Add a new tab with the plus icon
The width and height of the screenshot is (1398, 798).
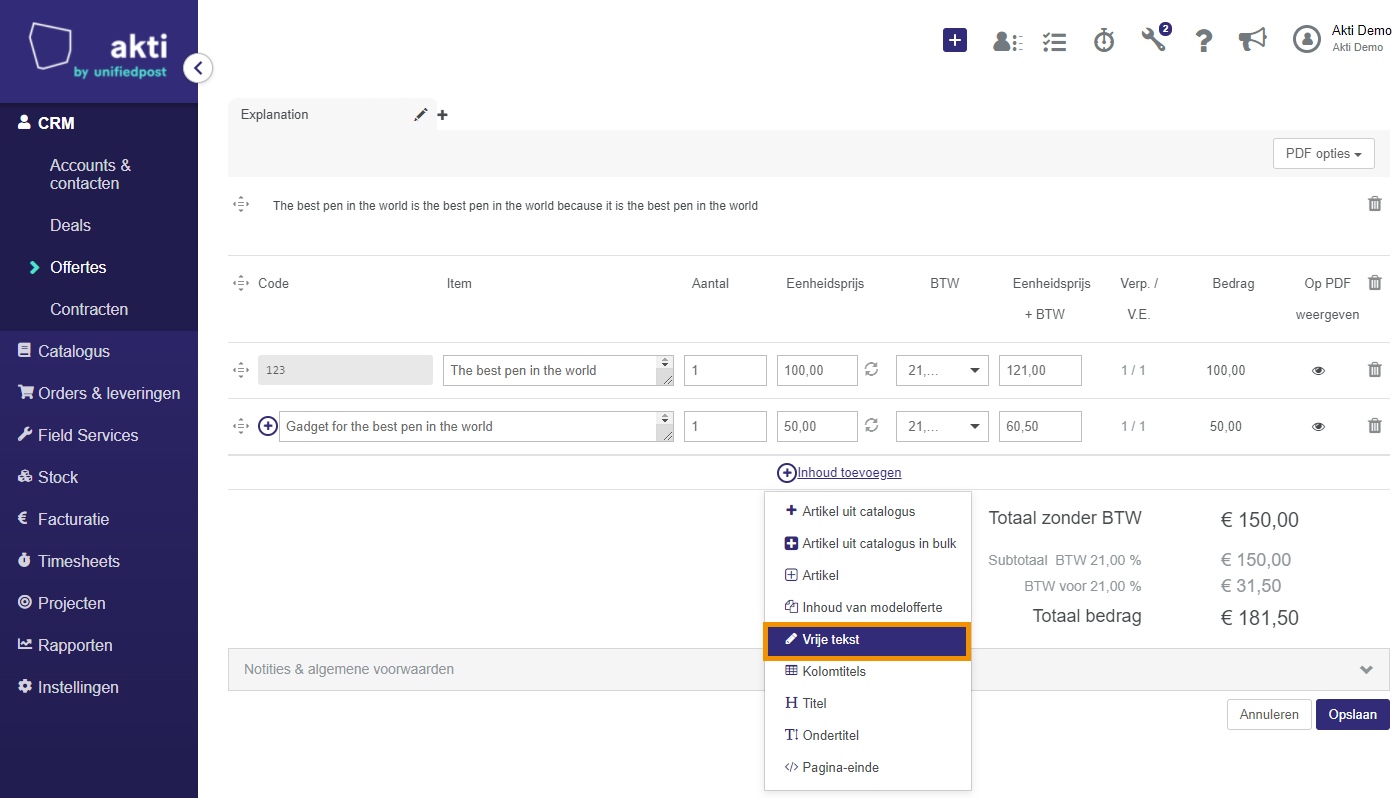point(442,115)
